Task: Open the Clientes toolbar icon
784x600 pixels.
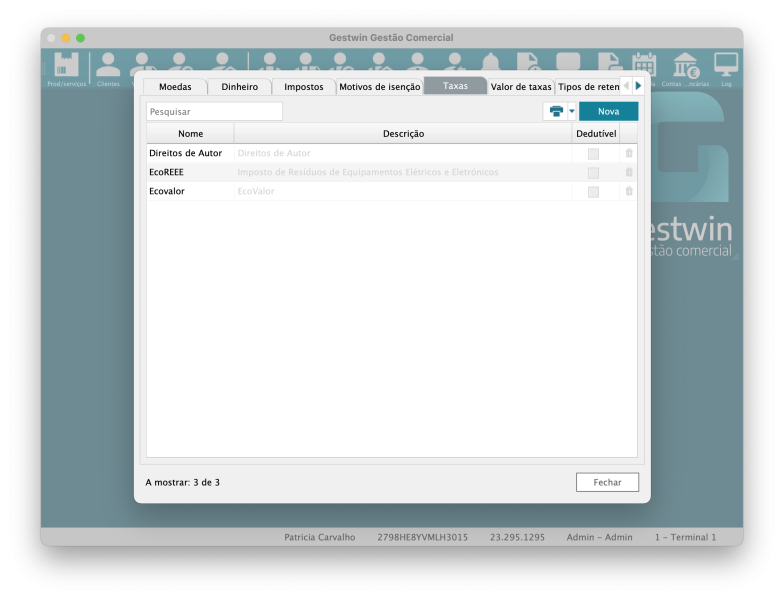Action: point(108,68)
